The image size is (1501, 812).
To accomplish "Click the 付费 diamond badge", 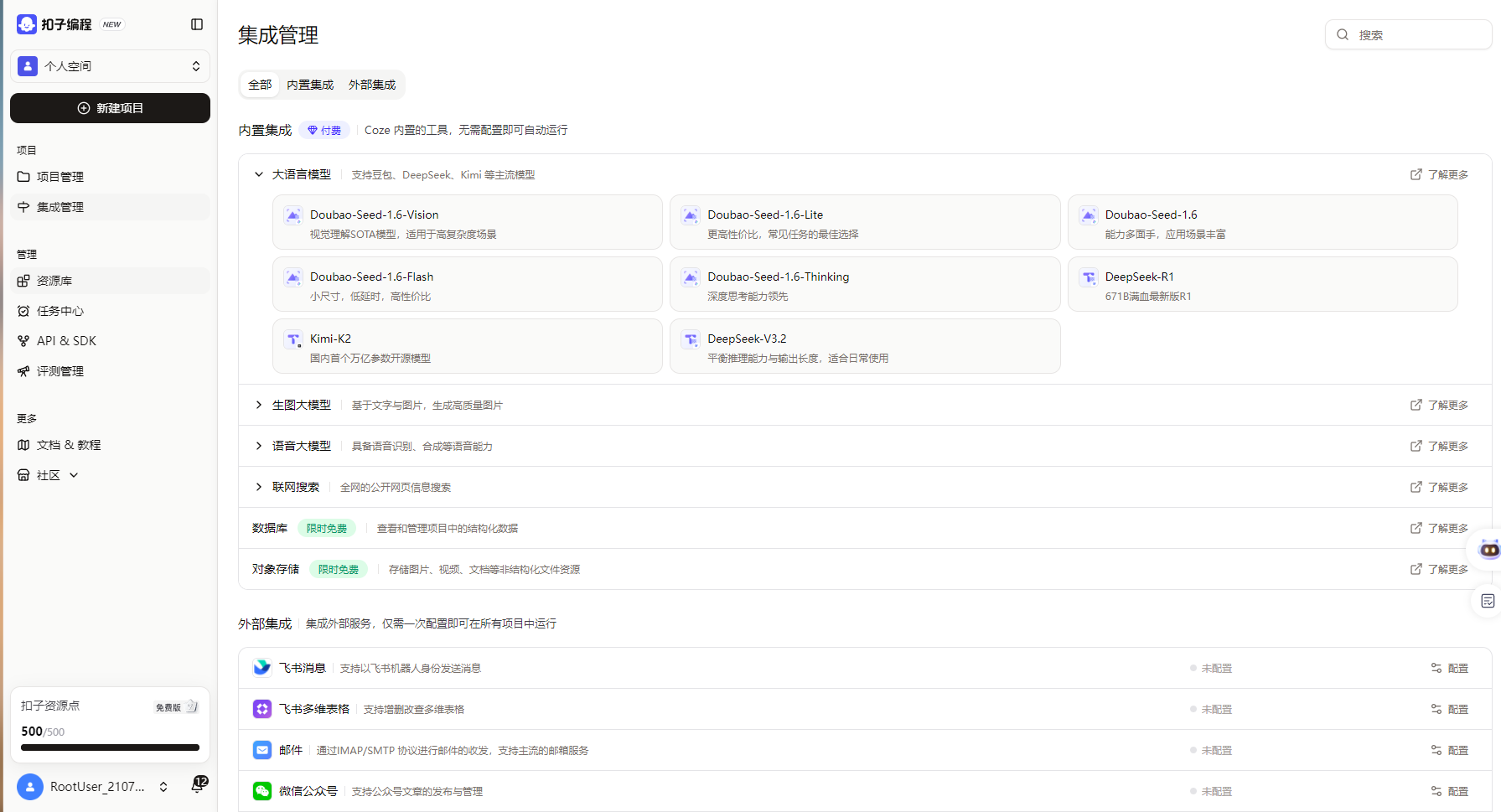I will click(324, 130).
